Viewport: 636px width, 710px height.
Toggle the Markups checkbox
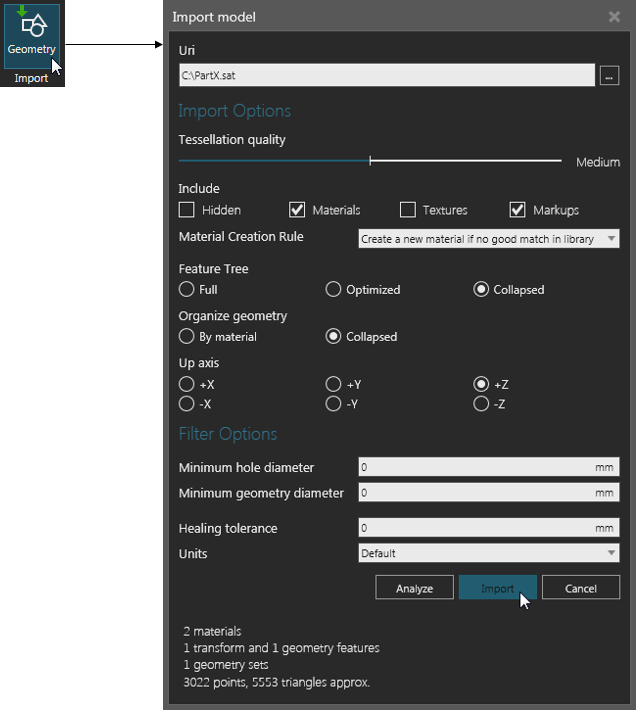(x=517, y=210)
